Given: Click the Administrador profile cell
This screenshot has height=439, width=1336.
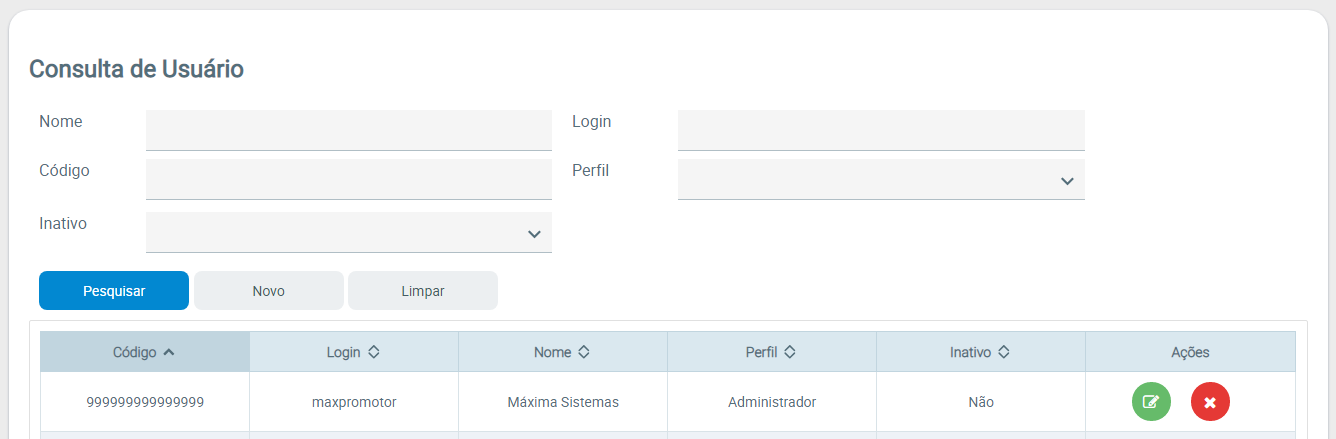Looking at the screenshot, I should pos(772,402).
